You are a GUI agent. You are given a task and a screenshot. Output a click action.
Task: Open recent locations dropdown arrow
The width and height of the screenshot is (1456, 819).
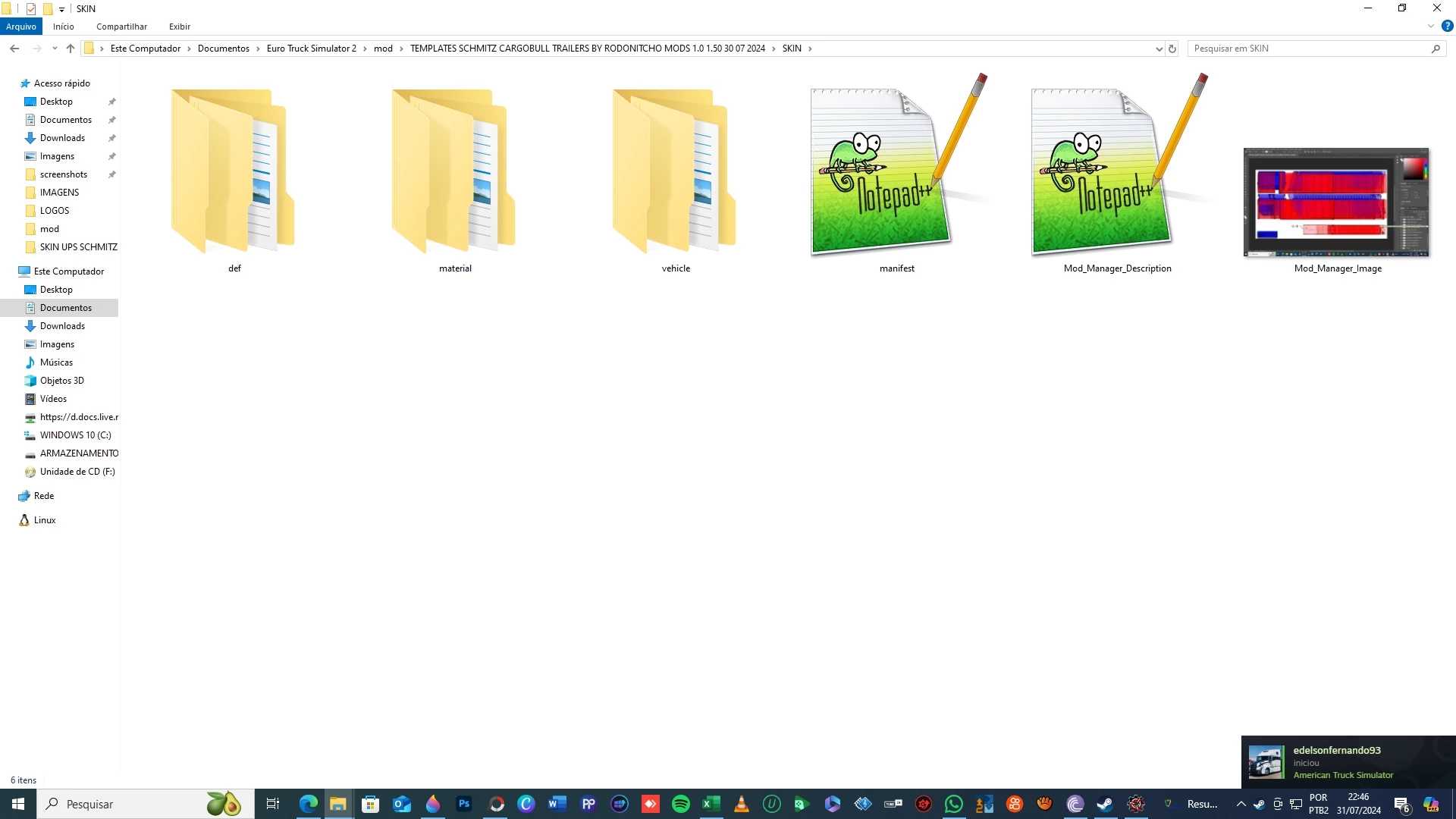point(55,49)
